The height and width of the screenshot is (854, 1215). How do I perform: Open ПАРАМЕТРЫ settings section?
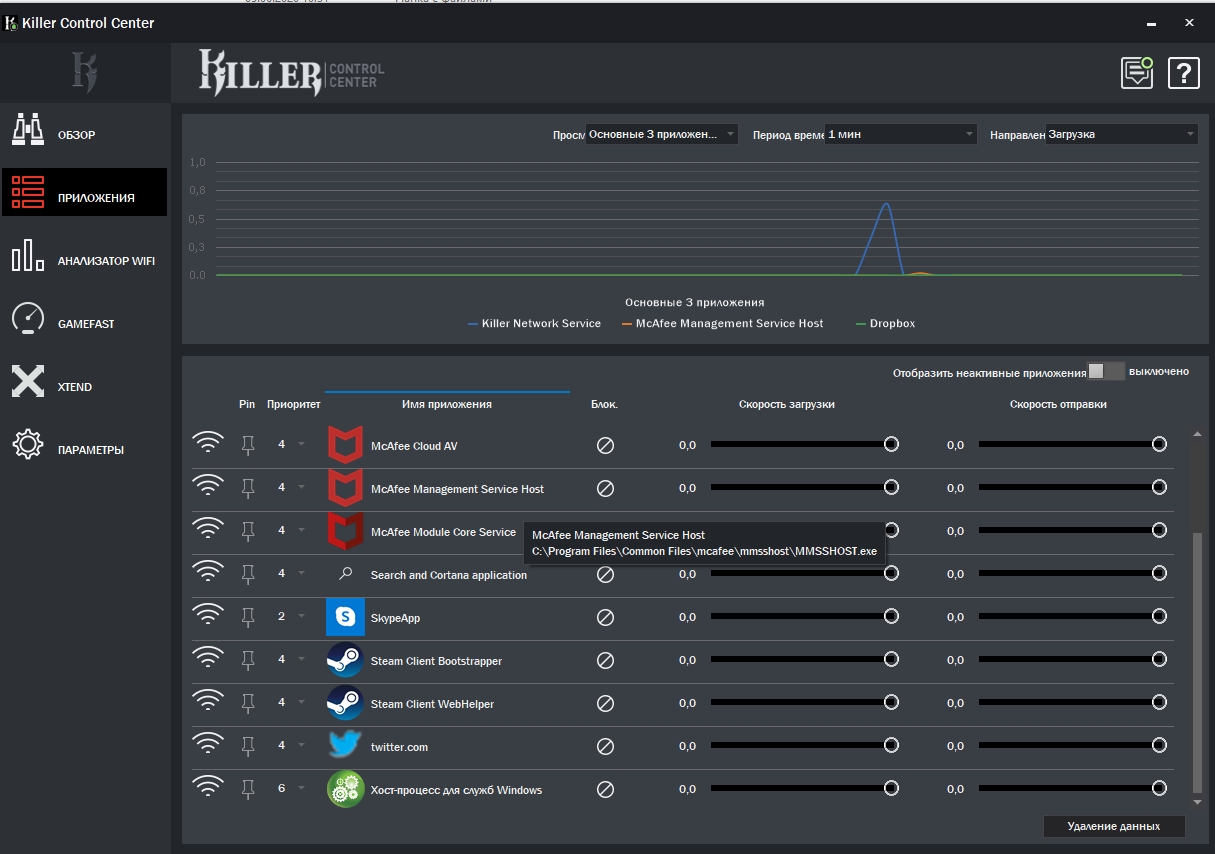pos(84,445)
